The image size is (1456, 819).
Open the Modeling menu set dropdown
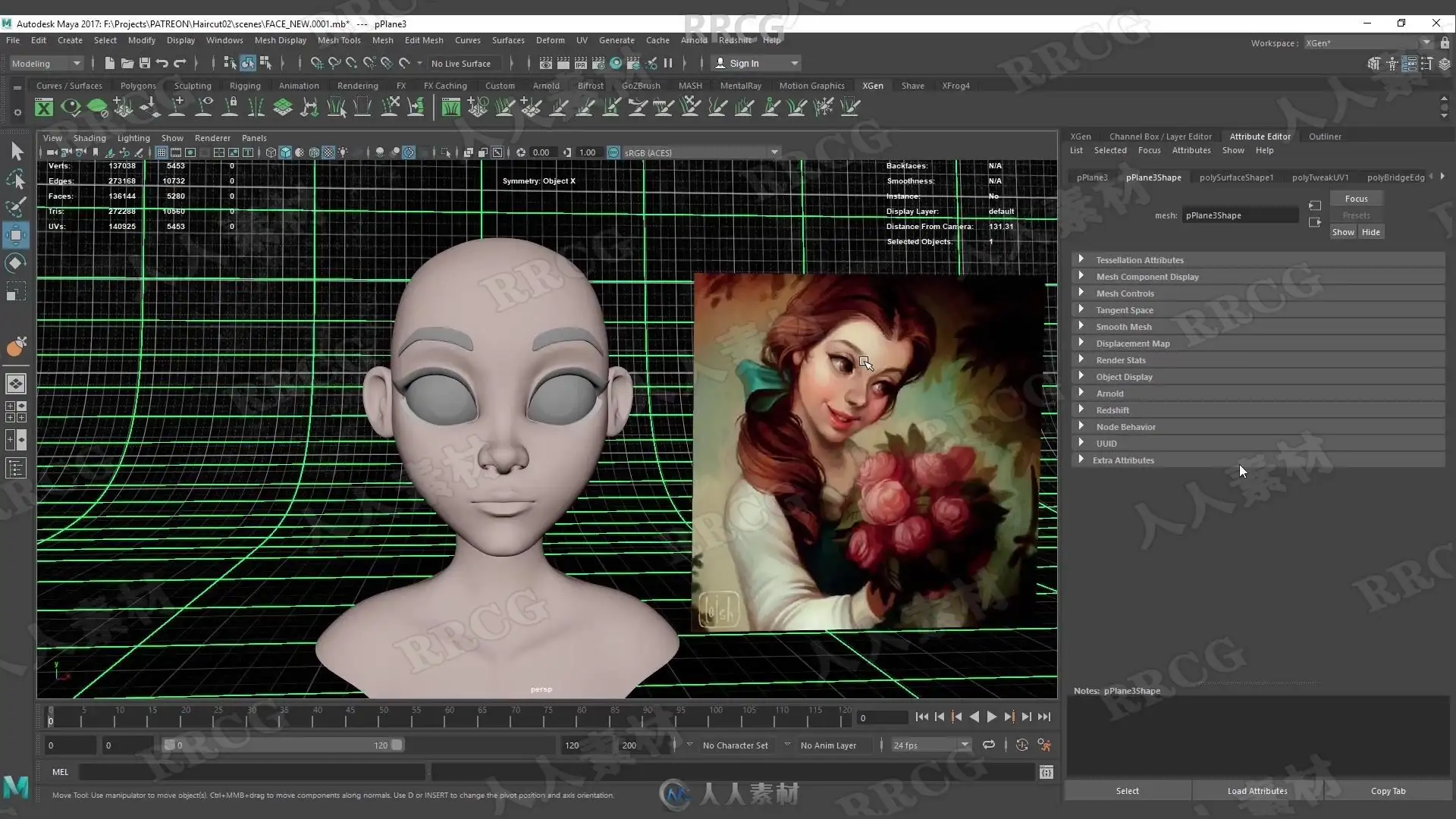click(45, 63)
